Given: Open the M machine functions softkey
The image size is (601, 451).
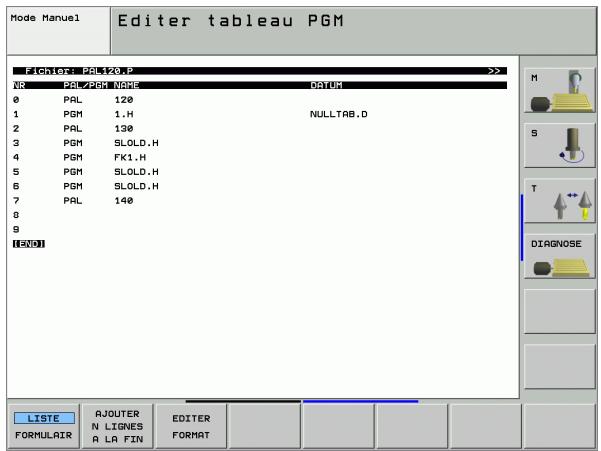Looking at the screenshot, I should coord(559,90).
